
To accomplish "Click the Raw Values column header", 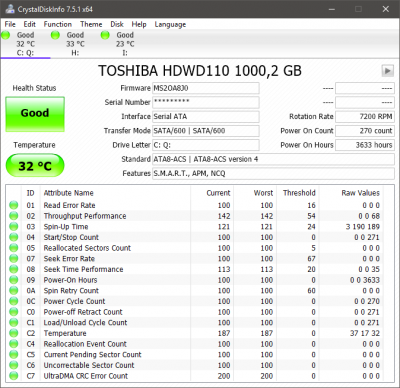I will [x=360, y=193].
